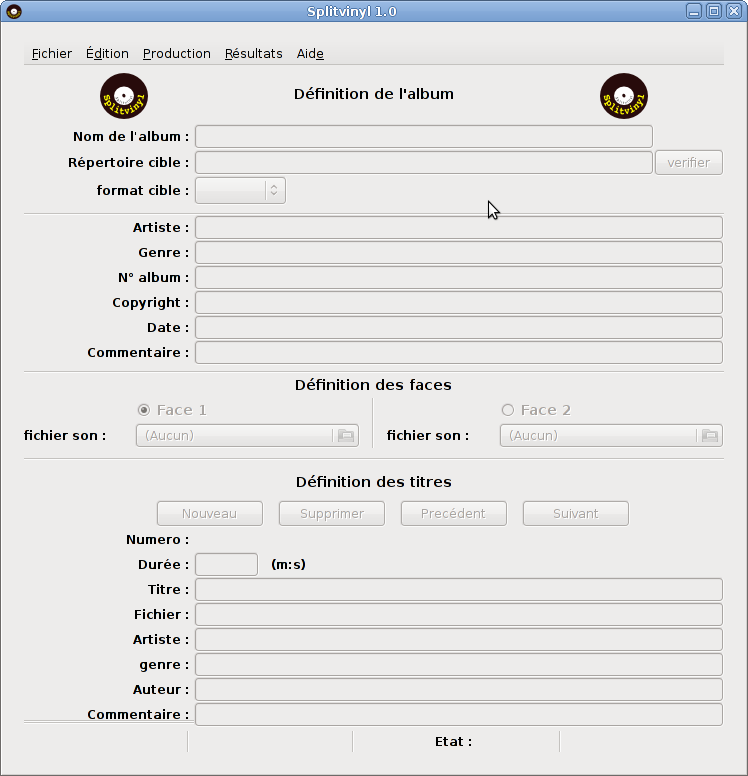
Task: Click the Date input field
Action: tap(459, 328)
